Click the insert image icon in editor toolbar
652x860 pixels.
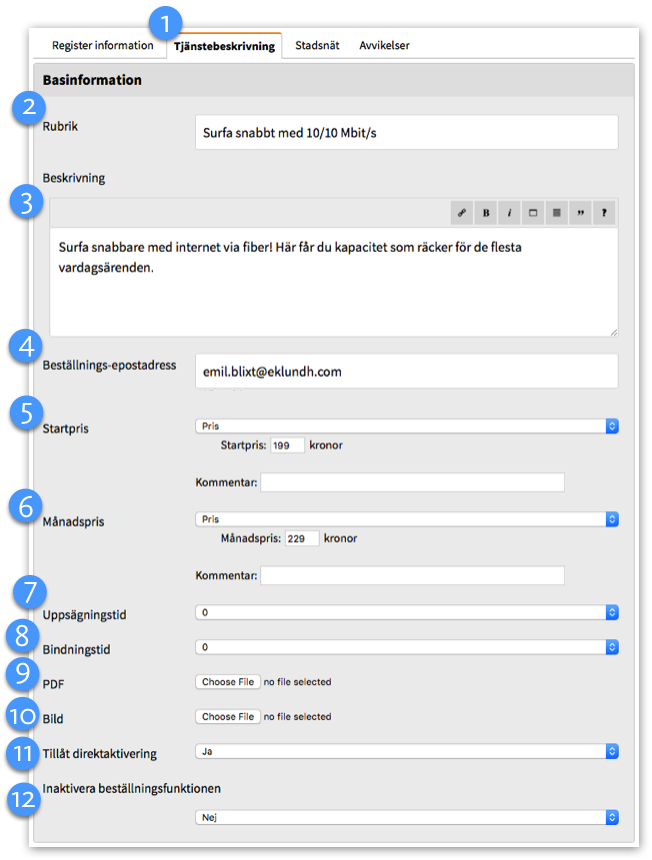[533, 212]
